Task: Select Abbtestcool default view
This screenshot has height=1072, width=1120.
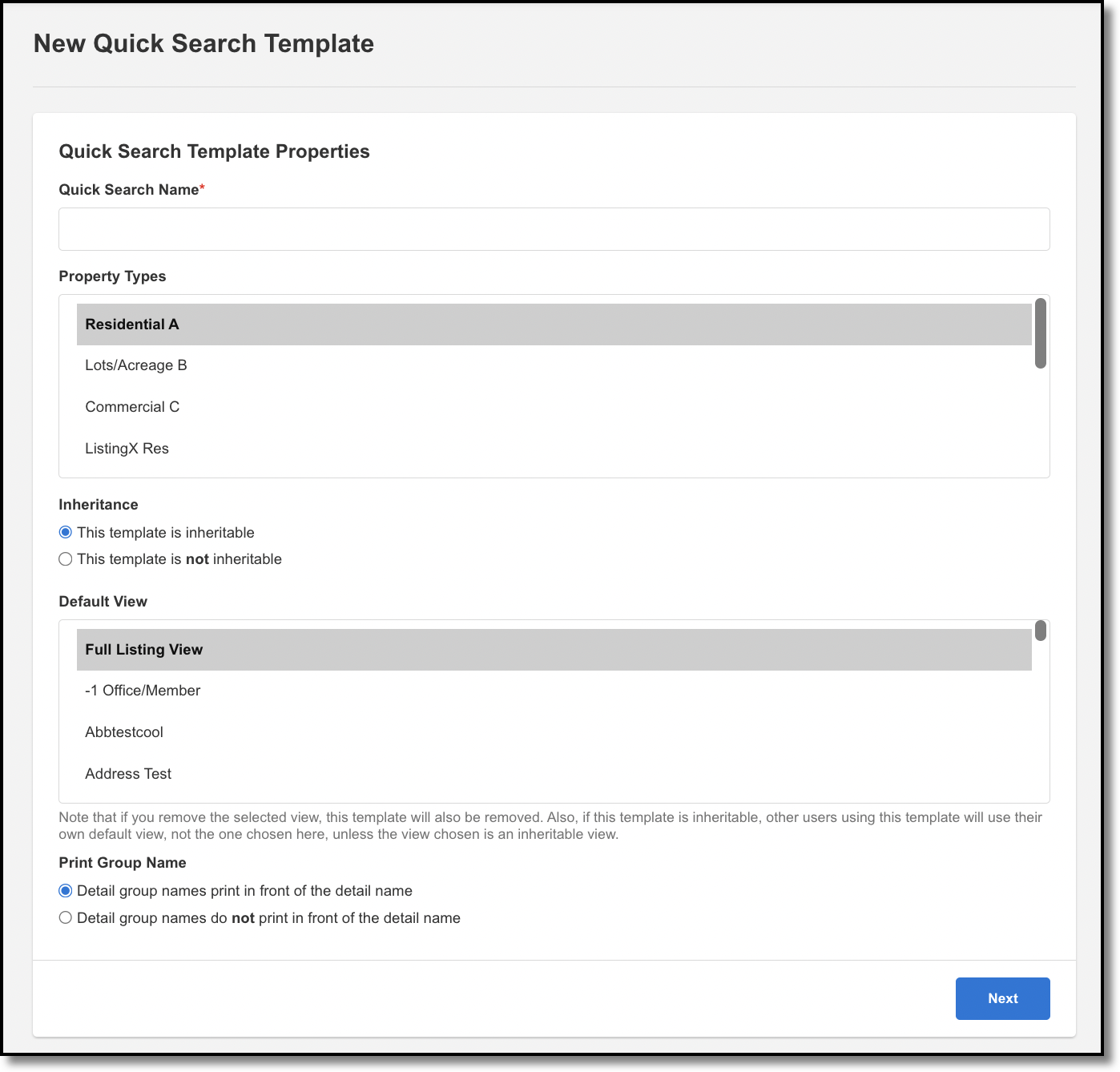Action: point(554,732)
